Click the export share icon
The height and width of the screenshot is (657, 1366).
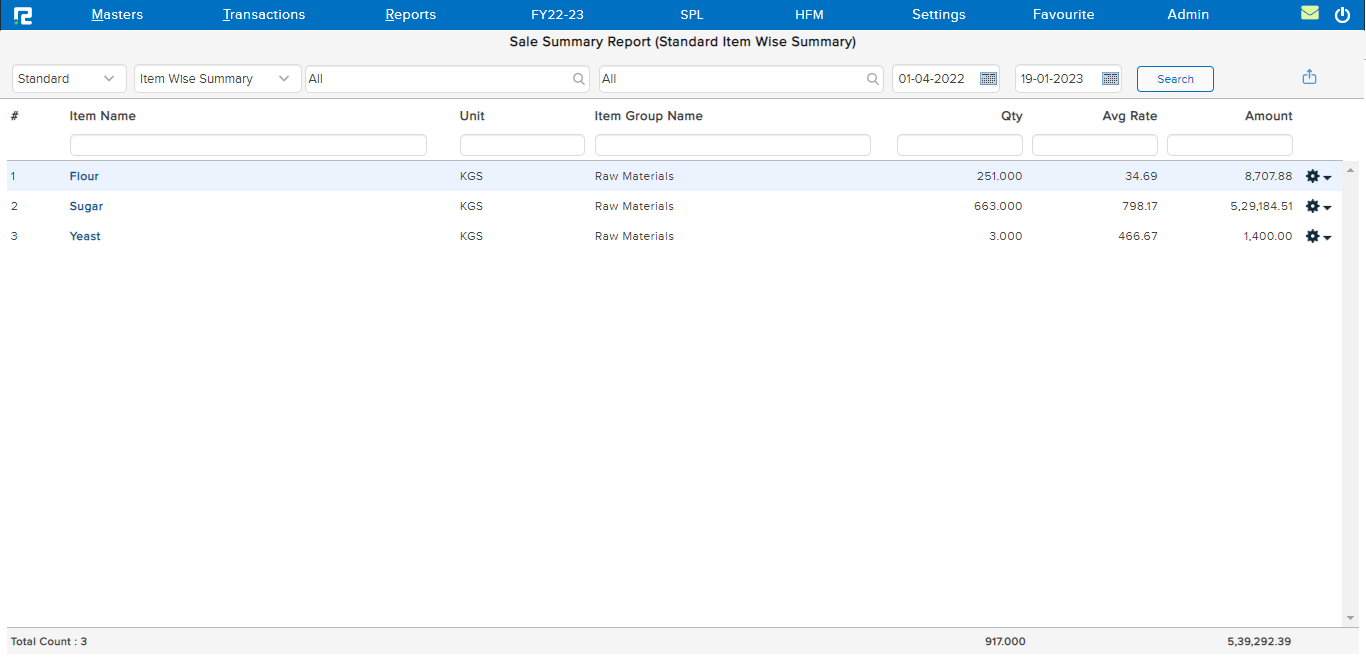click(x=1309, y=78)
